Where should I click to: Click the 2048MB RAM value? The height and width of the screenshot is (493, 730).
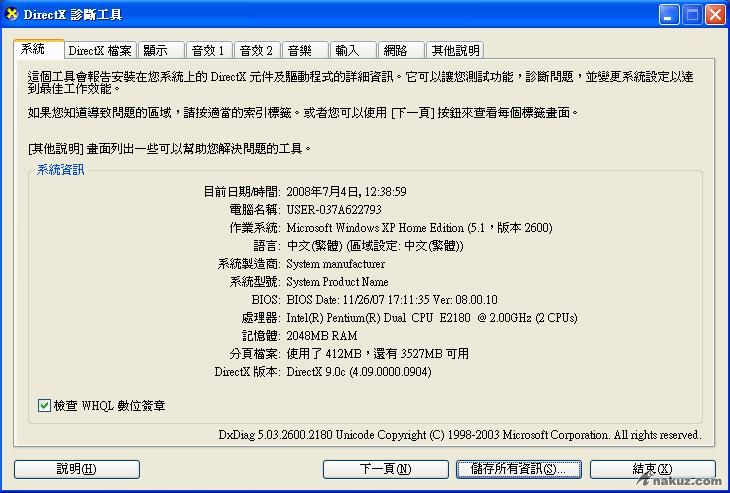[322, 336]
